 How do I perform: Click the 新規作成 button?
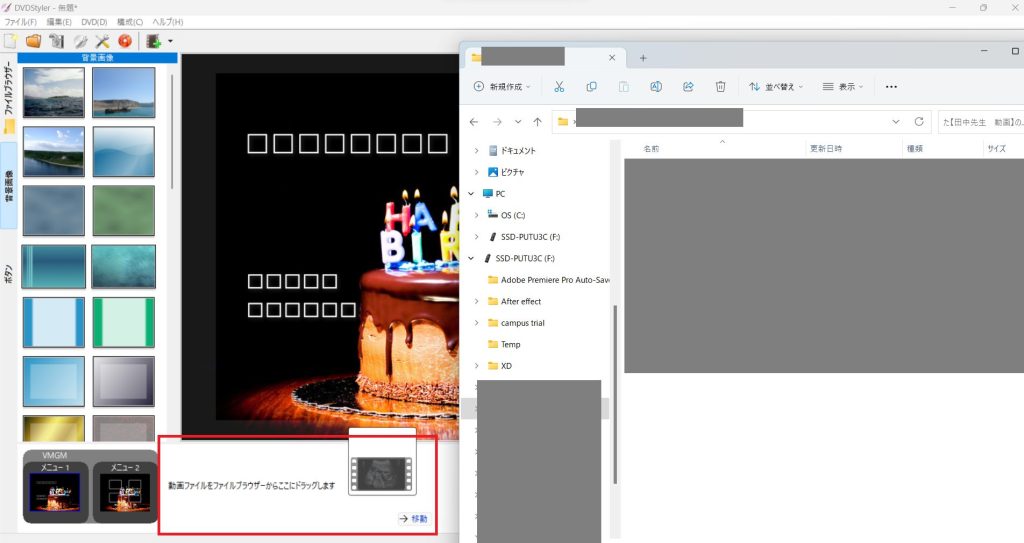(x=503, y=87)
